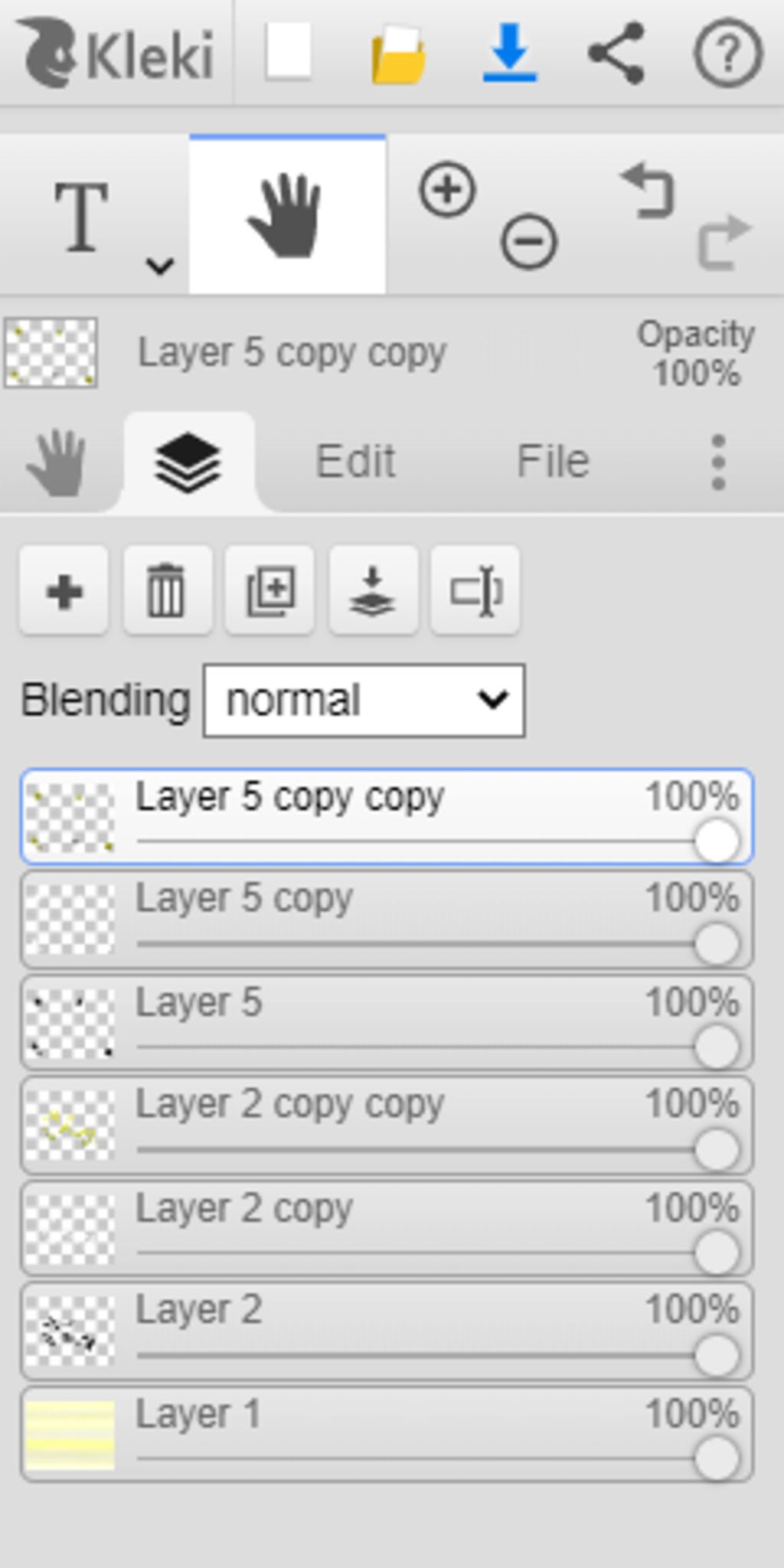Add a new layer with plus button
784x1568 pixels.
click(x=64, y=591)
